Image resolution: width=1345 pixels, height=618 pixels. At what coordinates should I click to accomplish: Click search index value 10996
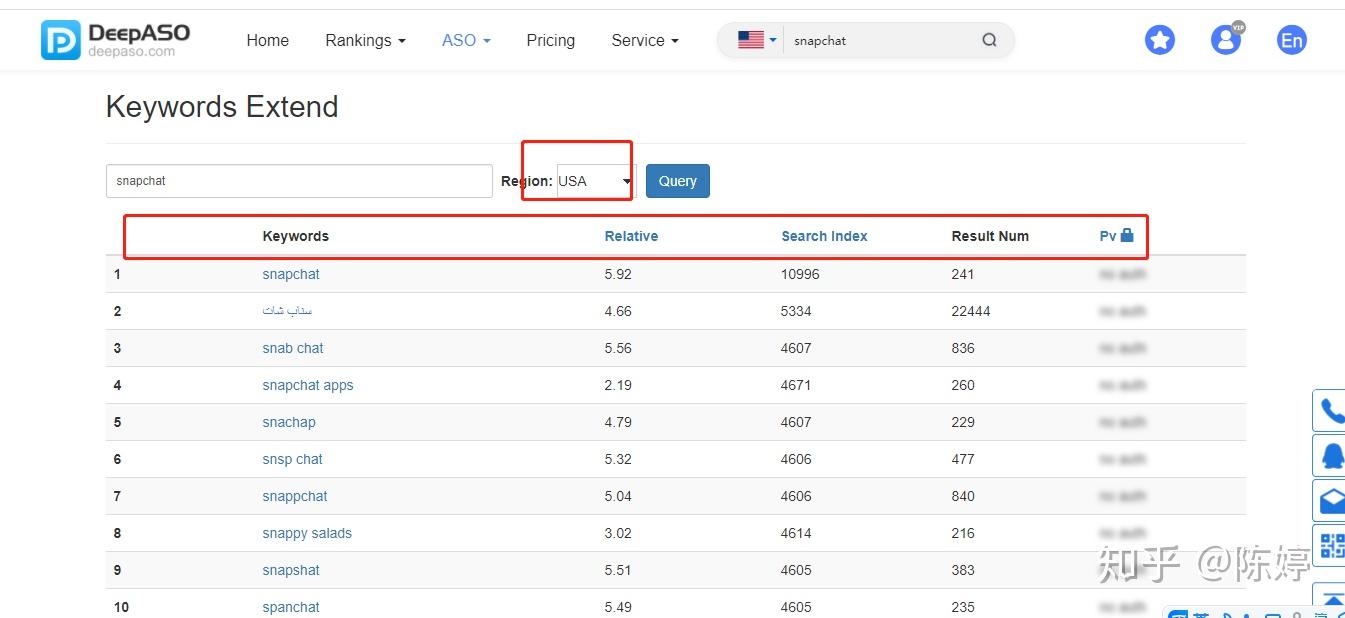coord(800,274)
